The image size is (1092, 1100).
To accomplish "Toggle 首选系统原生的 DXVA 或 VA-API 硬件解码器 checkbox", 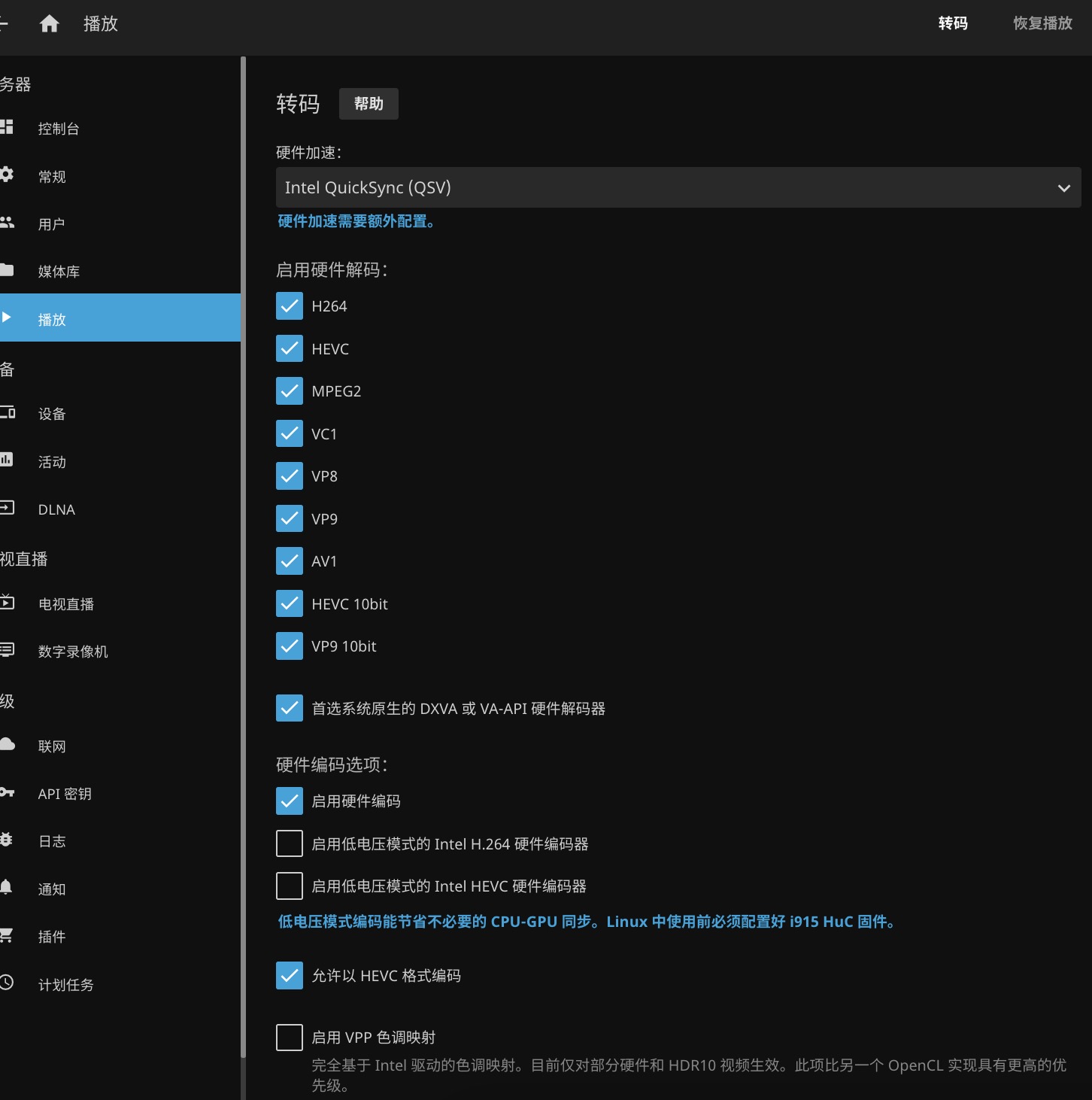I will tap(290, 708).
